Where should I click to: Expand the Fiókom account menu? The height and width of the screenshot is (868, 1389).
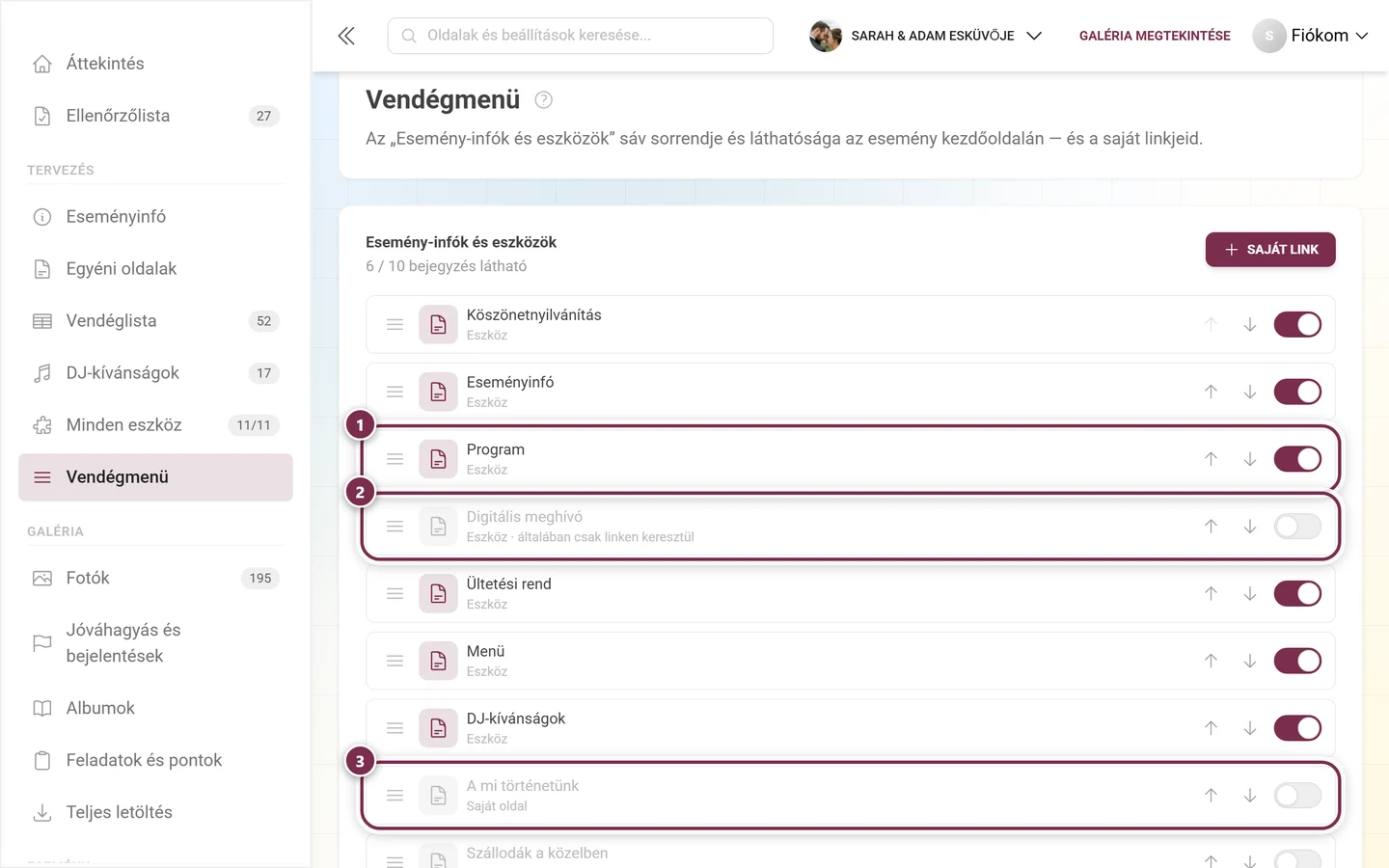pos(1311,36)
